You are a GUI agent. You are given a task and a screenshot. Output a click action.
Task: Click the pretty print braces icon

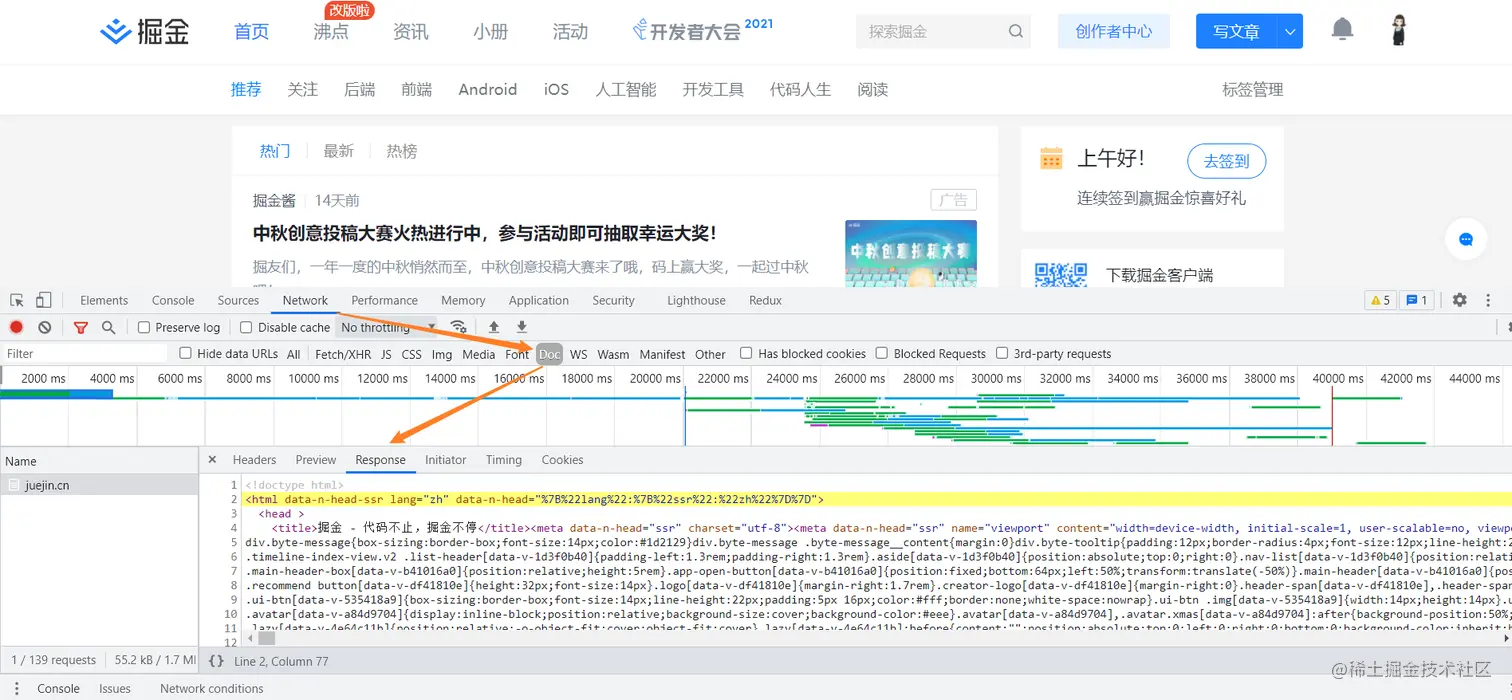click(x=216, y=661)
